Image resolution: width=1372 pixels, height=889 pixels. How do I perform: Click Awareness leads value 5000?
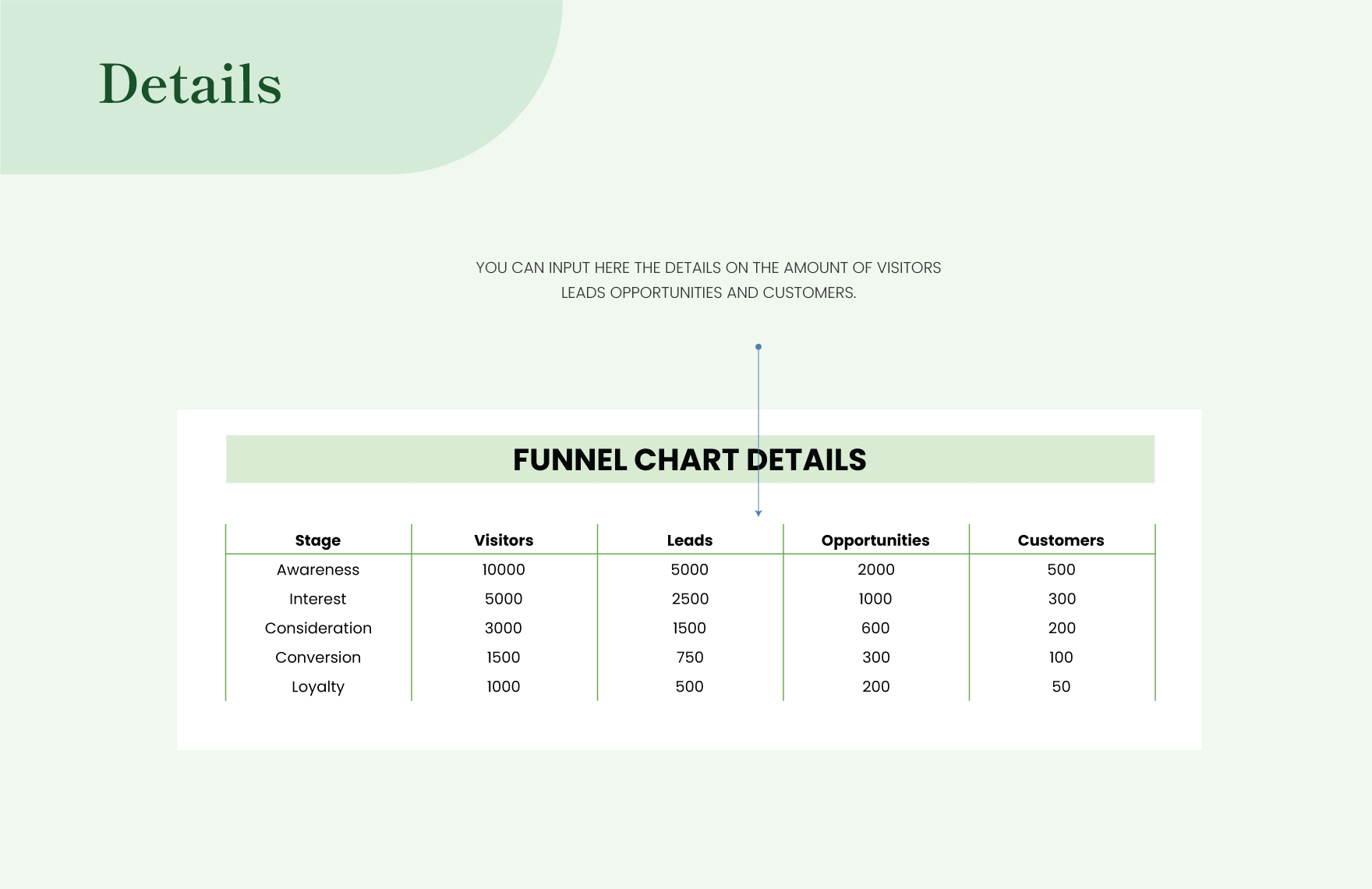(690, 570)
